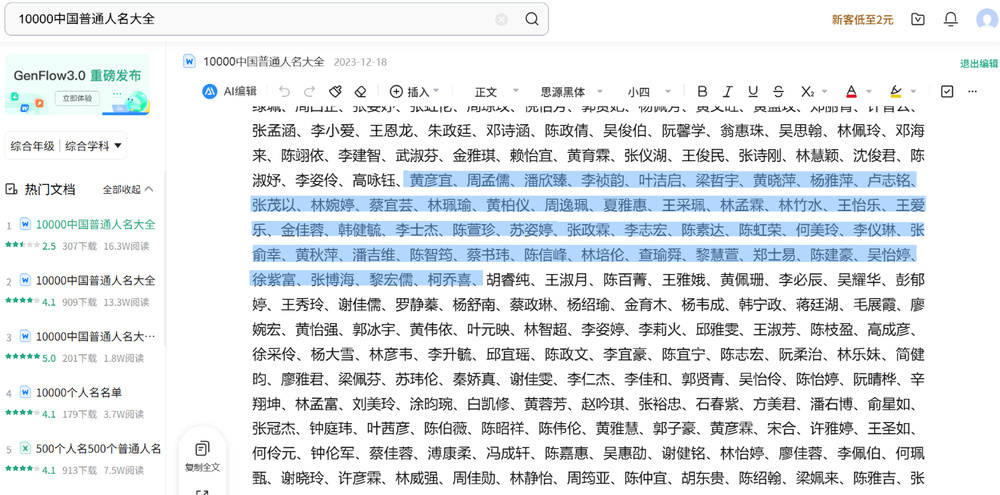
Task: Toggle underline formatting
Action: 753,91
